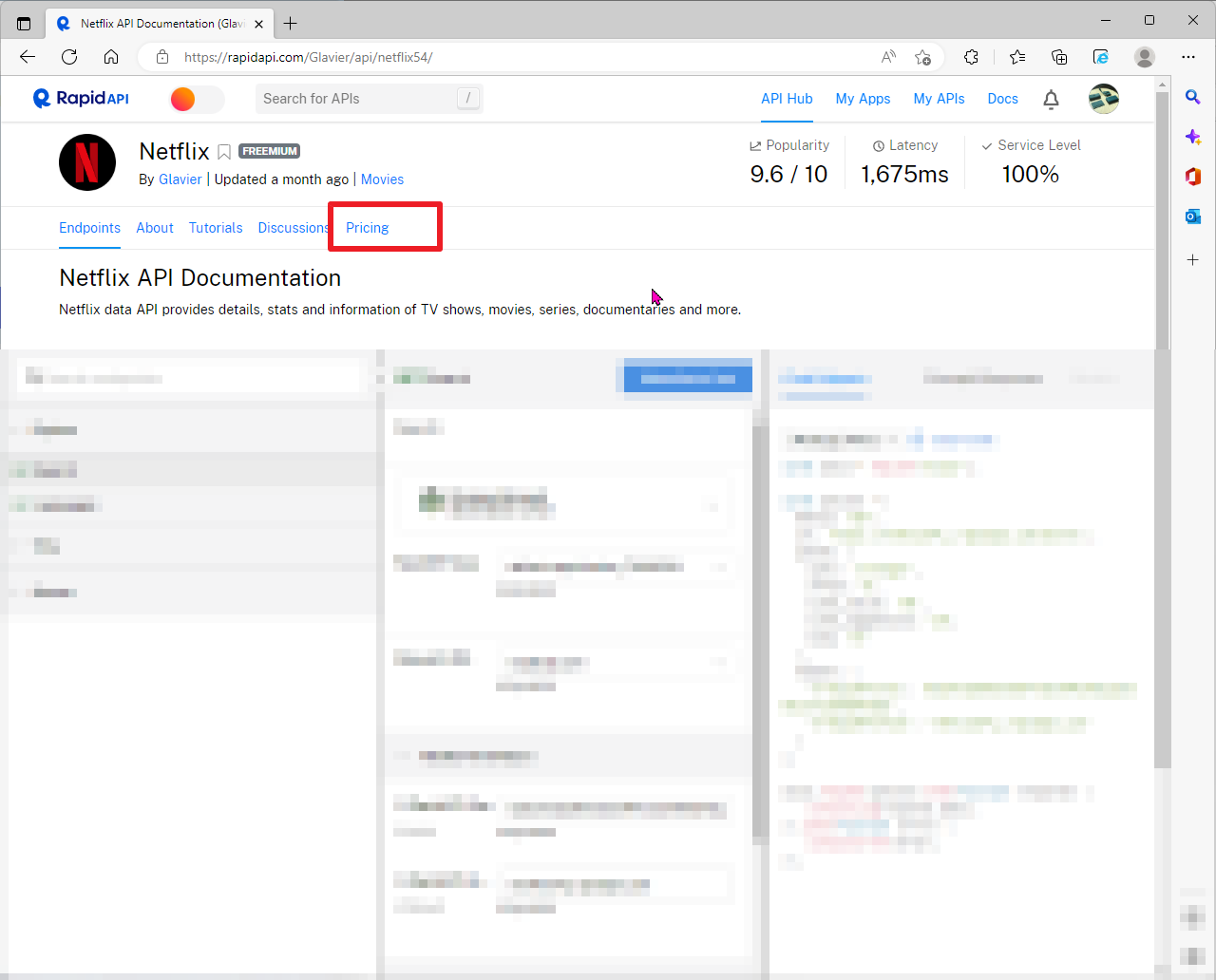Click the page vertical scrollbar

click(x=1163, y=427)
